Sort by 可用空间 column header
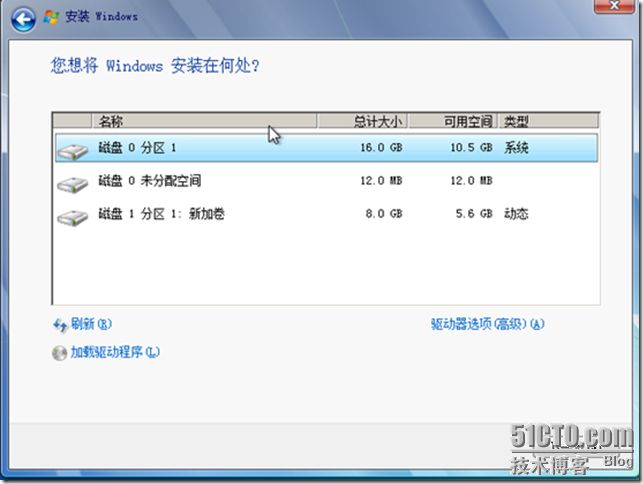Screen dimensions: 643x484 [453, 121]
